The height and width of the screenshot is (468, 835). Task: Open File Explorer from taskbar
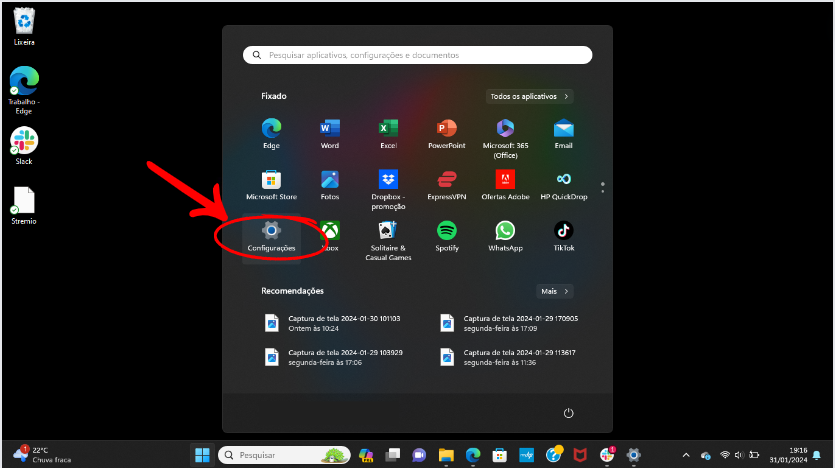(446, 455)
